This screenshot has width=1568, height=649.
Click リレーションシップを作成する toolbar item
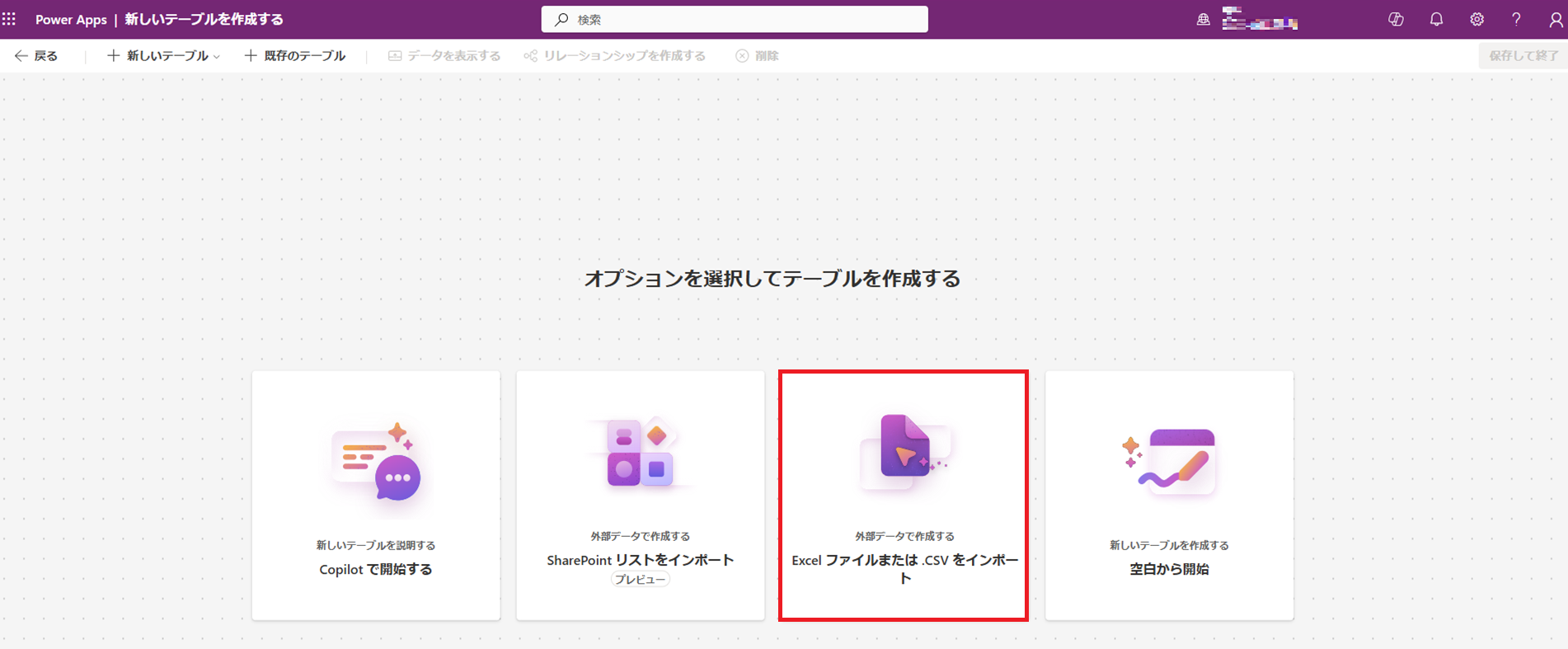[615, 56]
